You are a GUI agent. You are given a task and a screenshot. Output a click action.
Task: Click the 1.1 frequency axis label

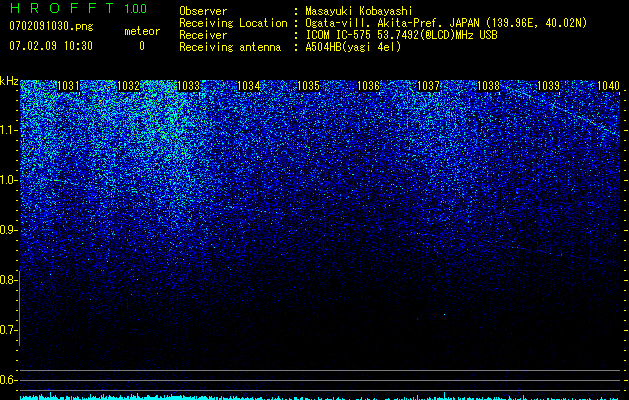(8, 130)
